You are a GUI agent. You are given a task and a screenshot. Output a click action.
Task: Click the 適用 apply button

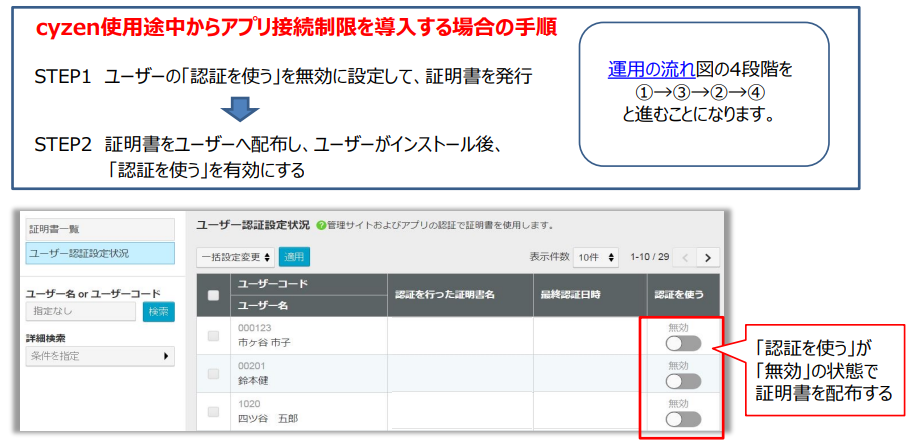(294, 257)
